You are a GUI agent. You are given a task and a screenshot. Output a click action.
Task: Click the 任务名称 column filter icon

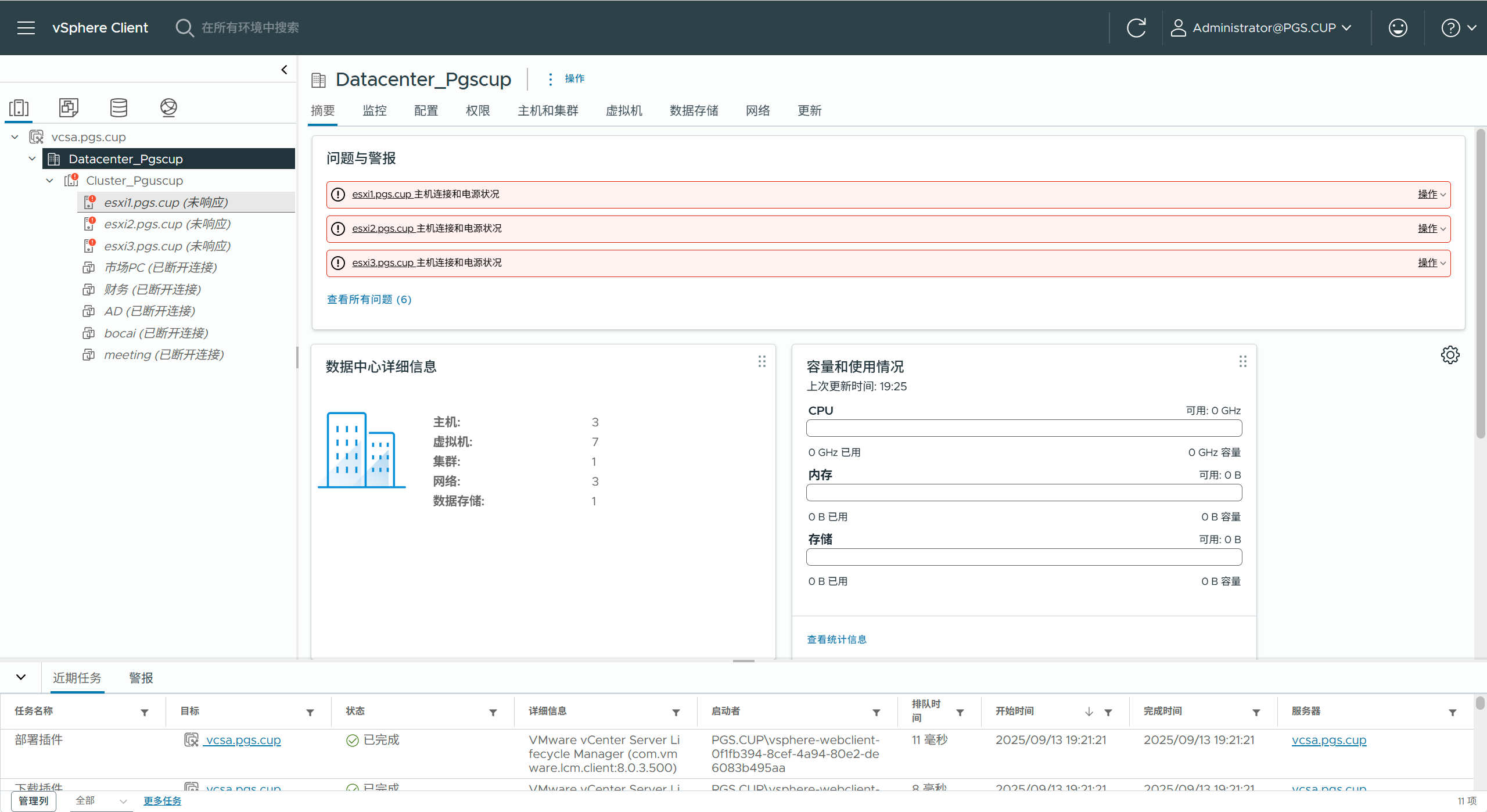pyautogui.click(x=145, y=712)
